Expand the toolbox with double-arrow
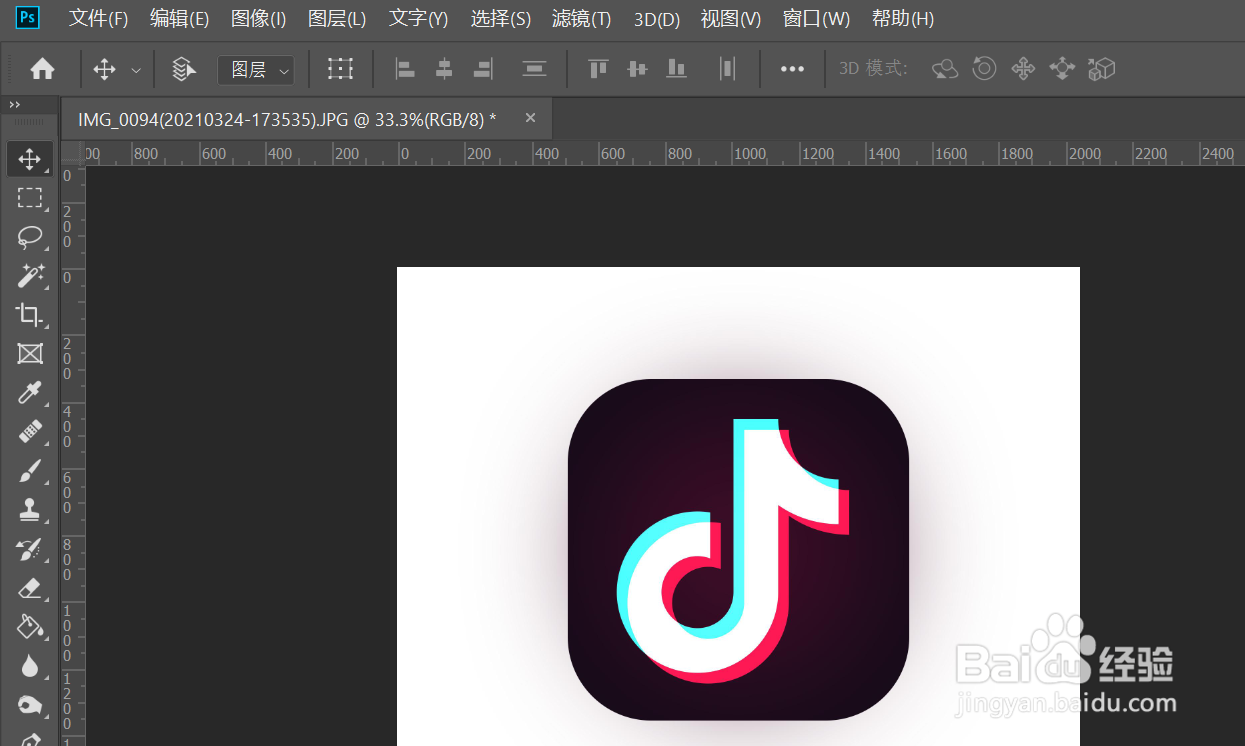This screenshot has height=746, width=1245. coord(15,104)
